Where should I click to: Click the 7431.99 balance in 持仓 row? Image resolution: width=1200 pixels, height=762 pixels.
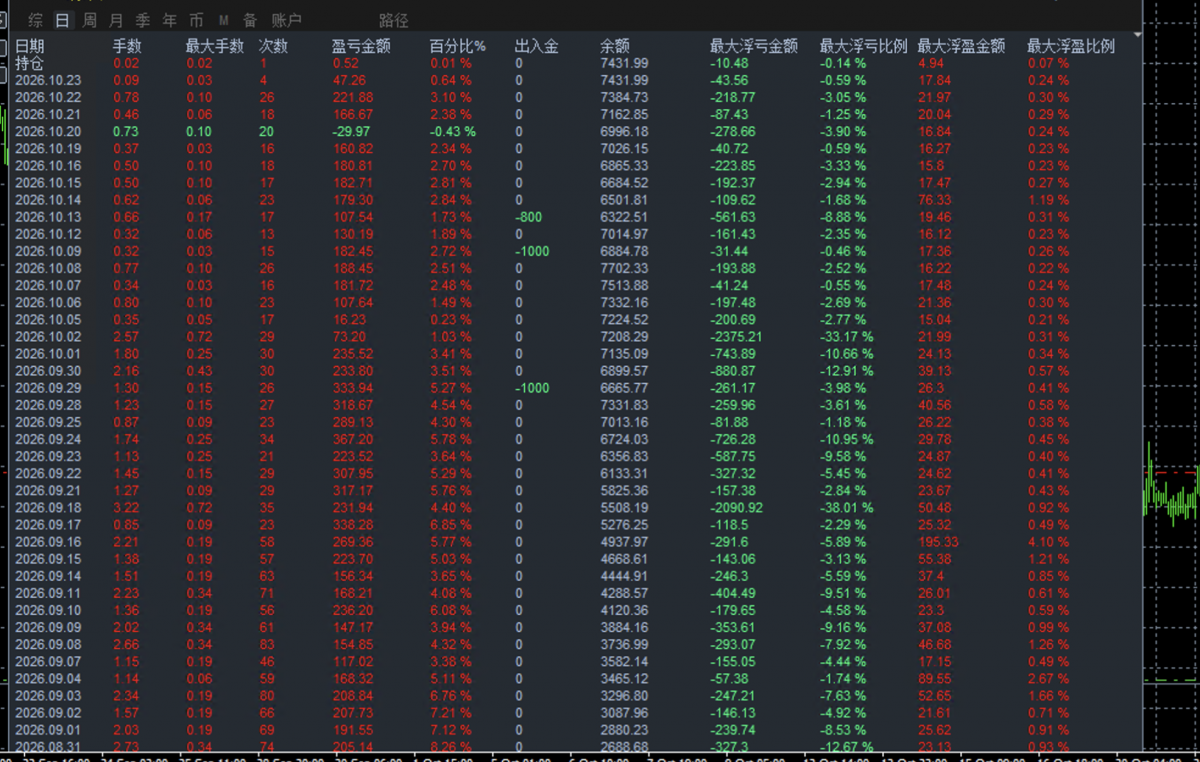click(x=624, y=63)
